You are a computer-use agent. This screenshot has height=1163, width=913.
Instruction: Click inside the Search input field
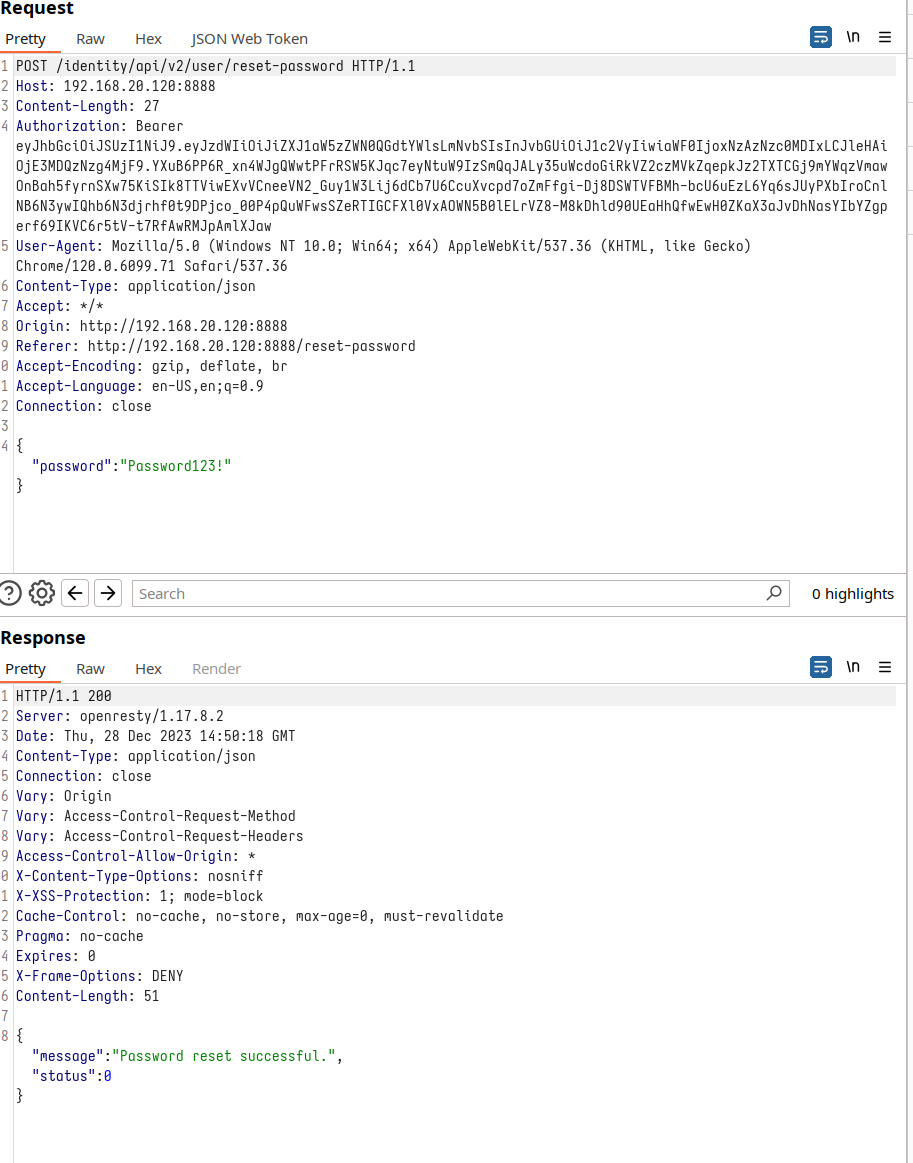[x=450, y=594]
